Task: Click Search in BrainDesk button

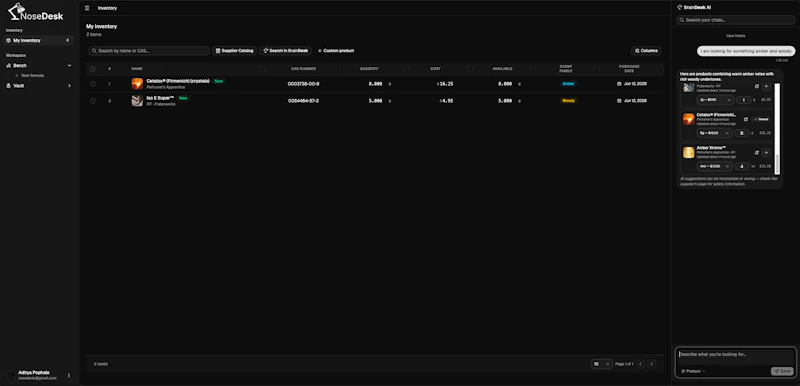Action: pos(285,51)
